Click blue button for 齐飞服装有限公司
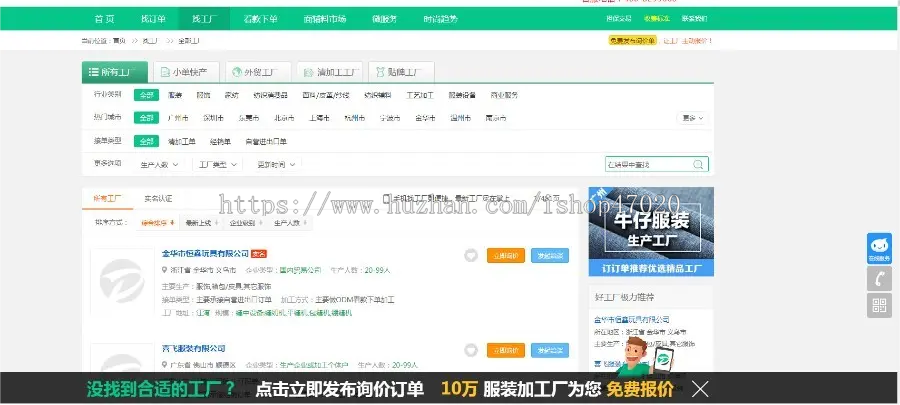 [x=550, y=351]
